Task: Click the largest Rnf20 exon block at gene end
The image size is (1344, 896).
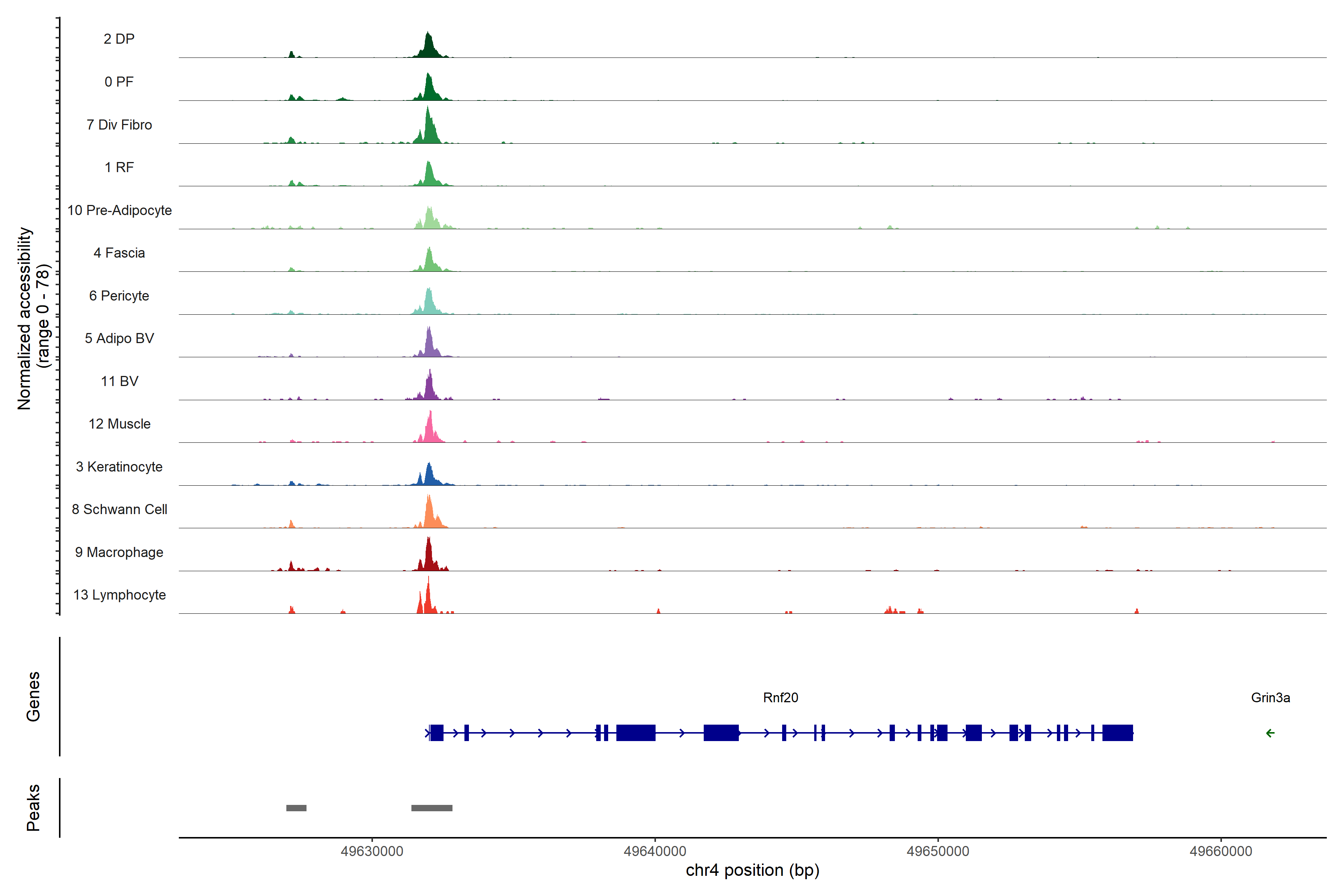Action: tap(1117, 732)
